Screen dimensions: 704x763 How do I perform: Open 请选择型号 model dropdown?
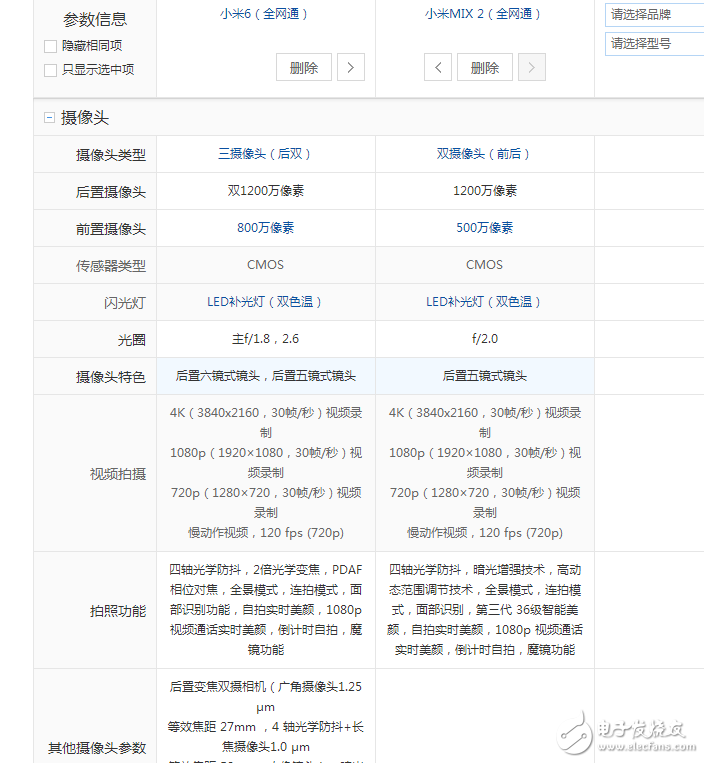[x=654, y=44]
